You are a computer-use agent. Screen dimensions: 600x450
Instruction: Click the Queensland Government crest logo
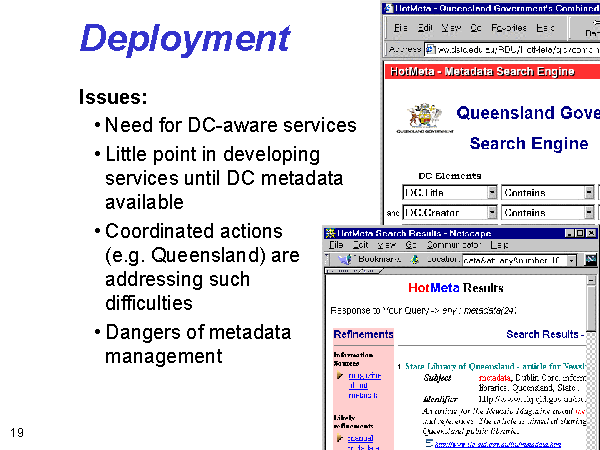(x=425, y=116)
